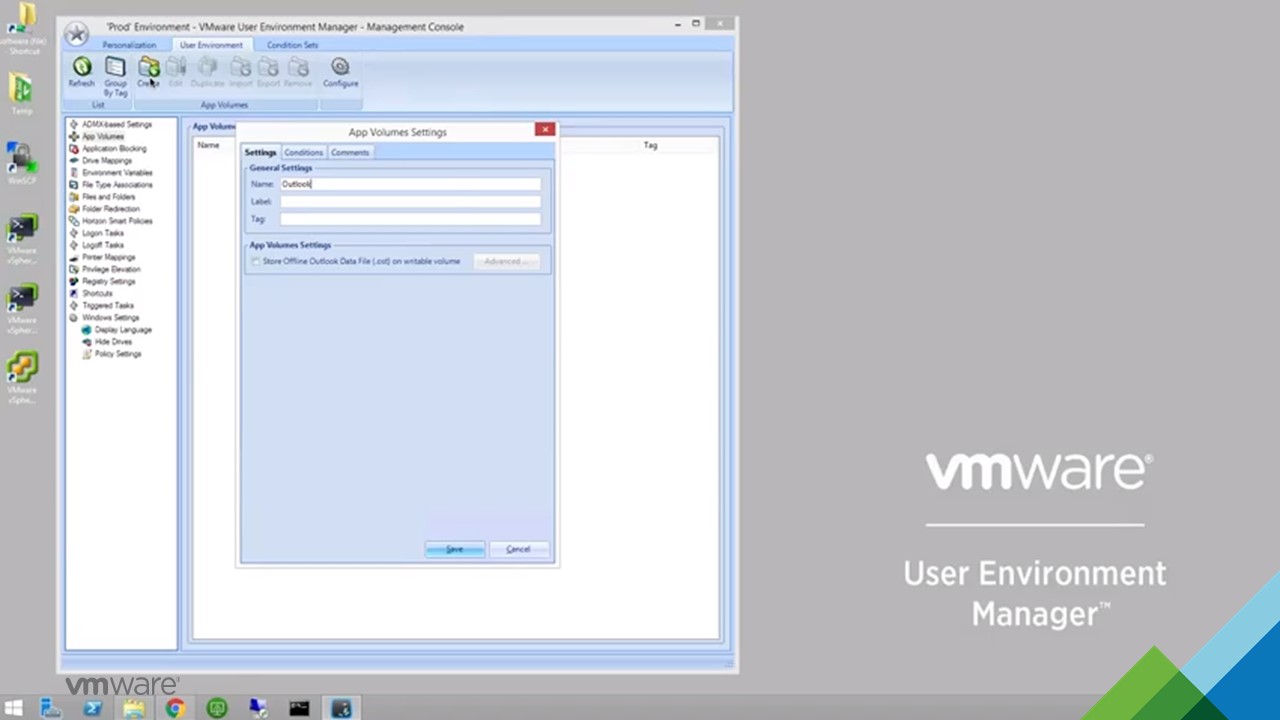The image size is (1280, 720).
Task: Switch to the Condition Sets tab
Action: [x=292, y=45]
